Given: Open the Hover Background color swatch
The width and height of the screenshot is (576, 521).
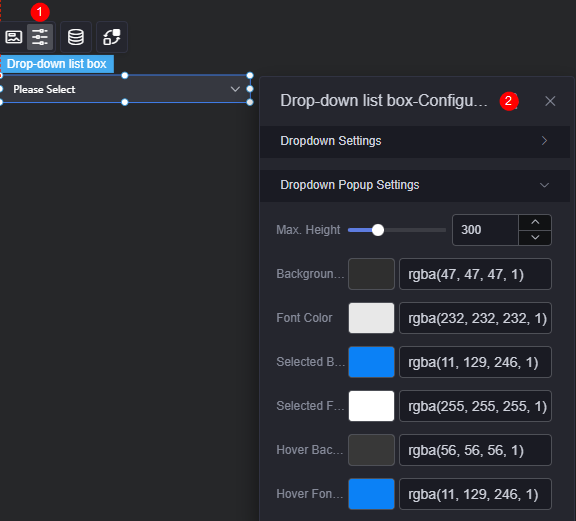Looking at the screenshot, I should pos(371,450).
